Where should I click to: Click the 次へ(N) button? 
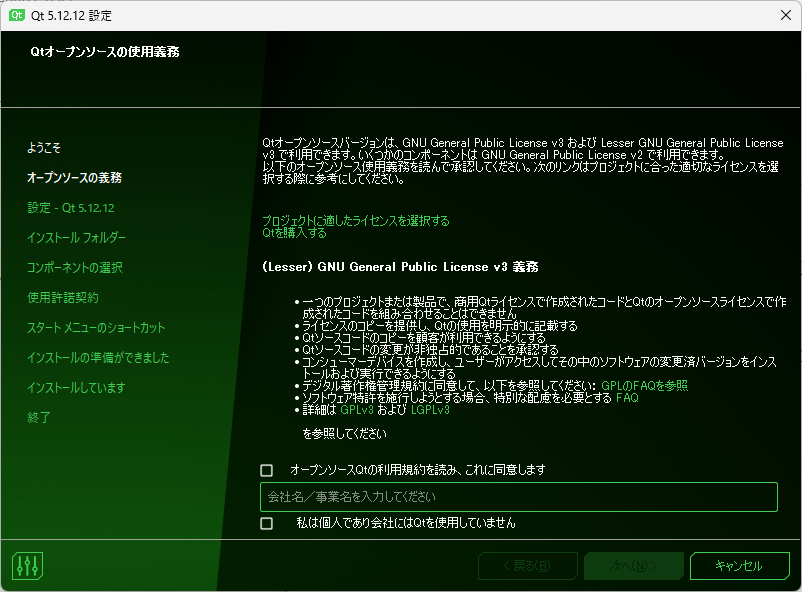tap(634, 566)
